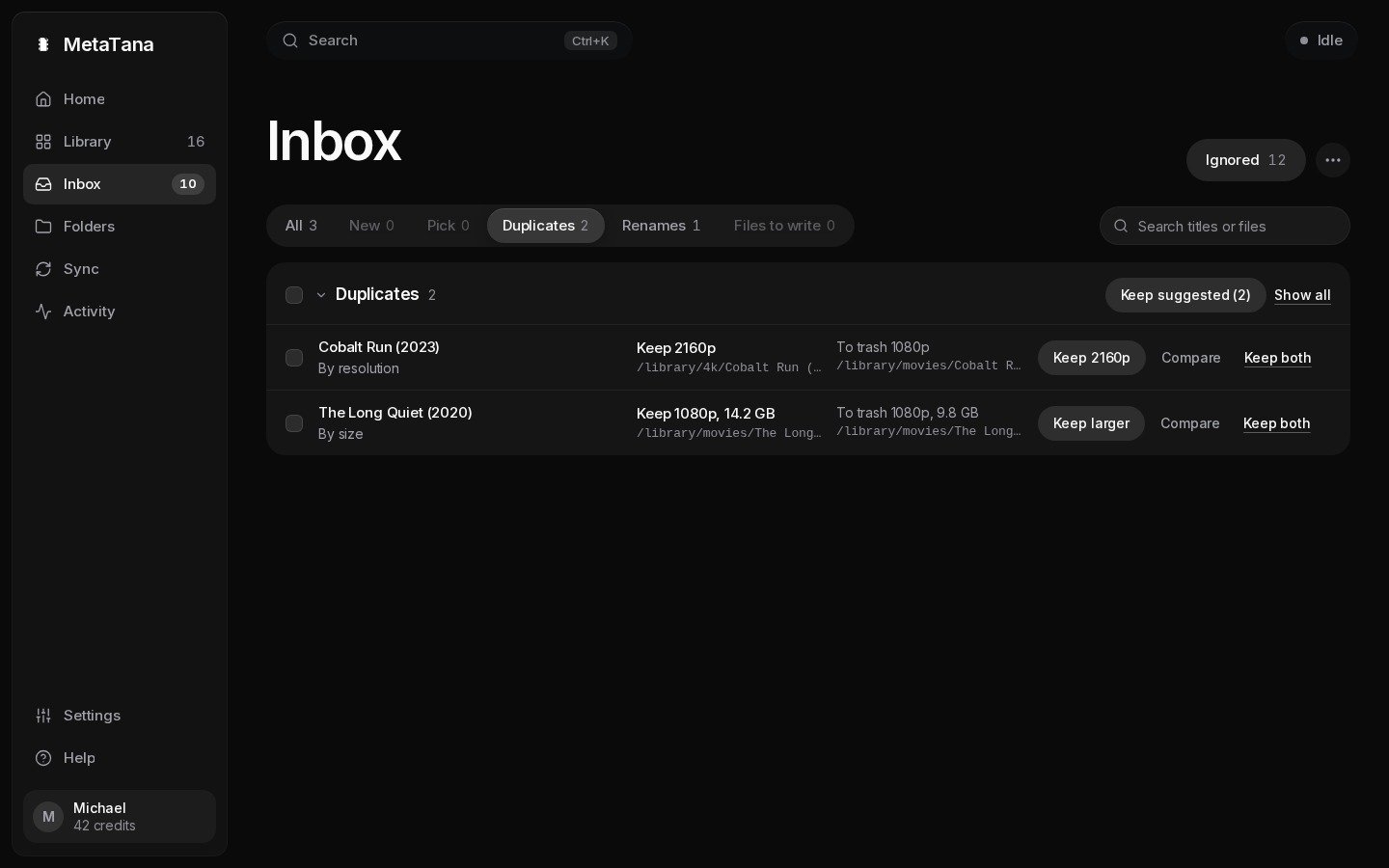
Task: Tick the Duplicates group select-all checkbox
Action: tap(294, 295)
